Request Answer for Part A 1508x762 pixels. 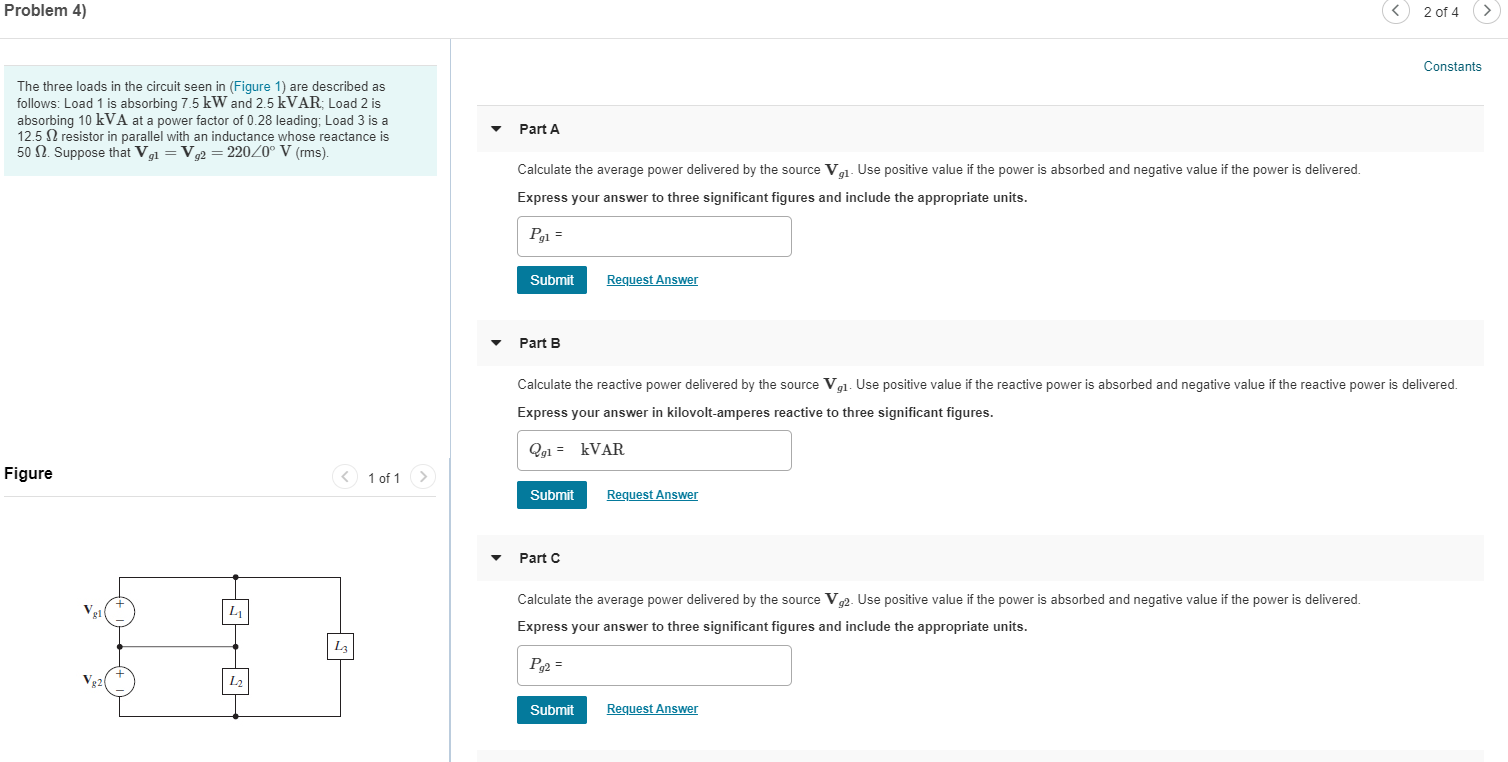[x=651, y=279]
